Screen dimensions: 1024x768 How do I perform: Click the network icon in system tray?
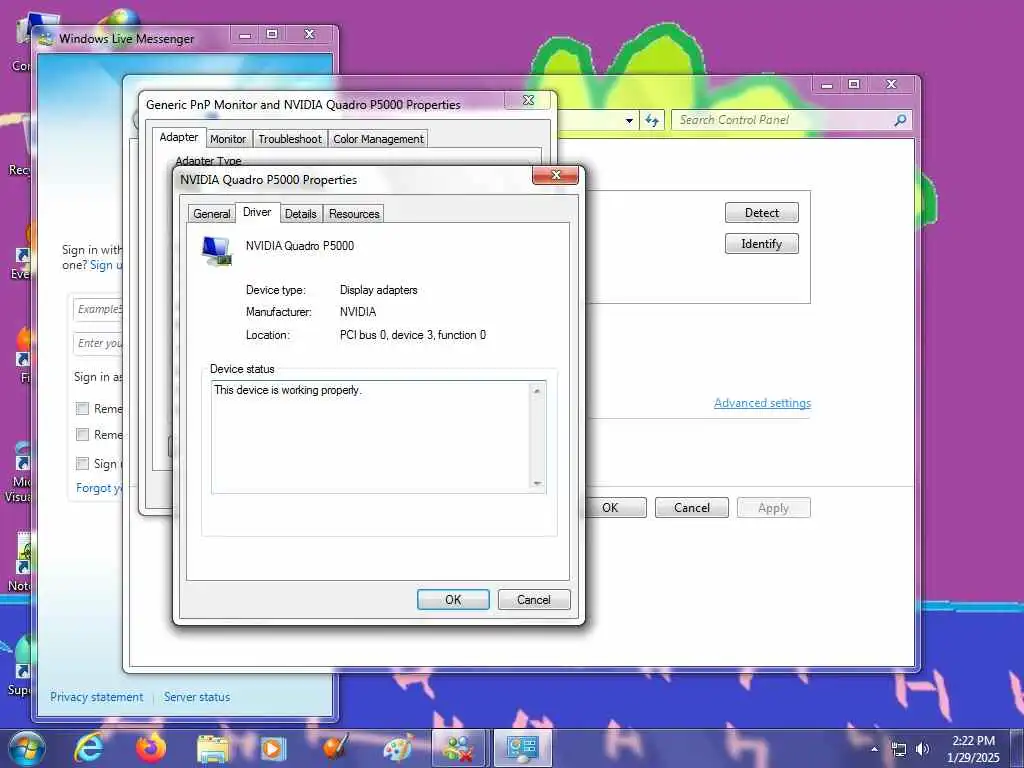tap(899, 749)
